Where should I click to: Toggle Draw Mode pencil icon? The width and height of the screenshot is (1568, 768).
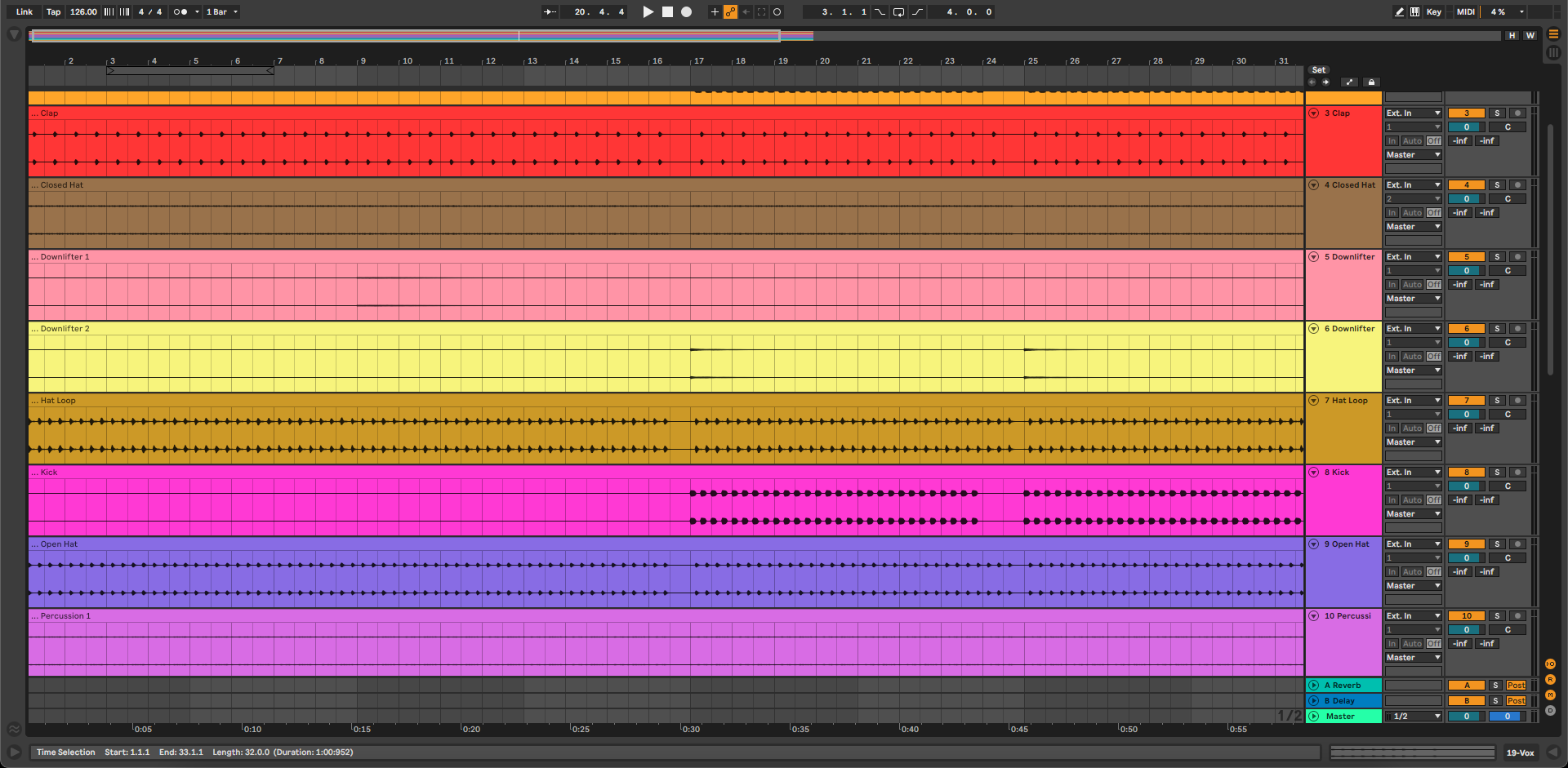pos(1399,12)
